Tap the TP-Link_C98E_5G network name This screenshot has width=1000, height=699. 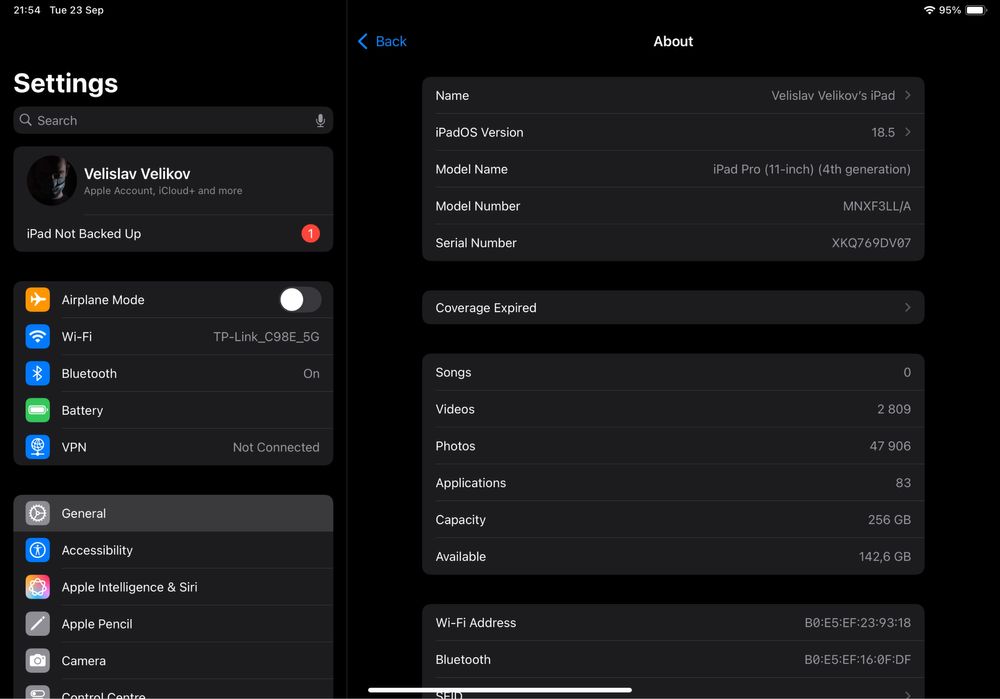[266, 337]
